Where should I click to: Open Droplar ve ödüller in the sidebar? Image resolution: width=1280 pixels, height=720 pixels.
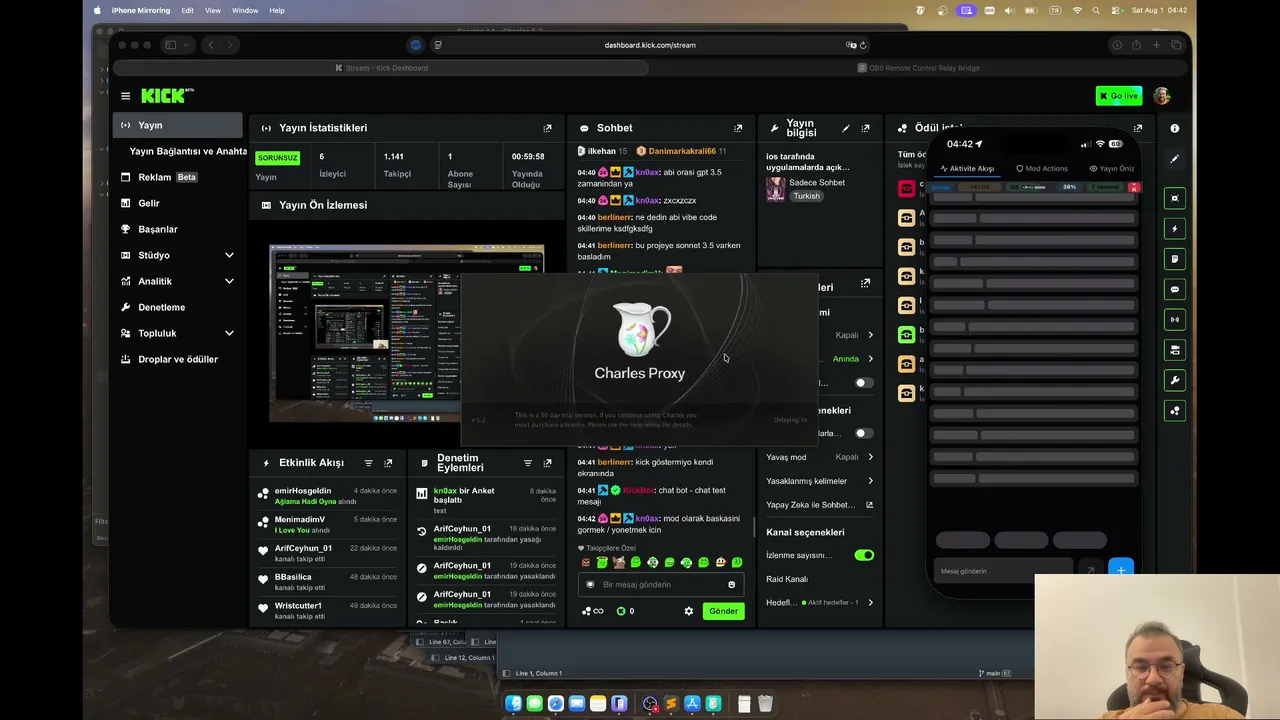tap(178, 359)
